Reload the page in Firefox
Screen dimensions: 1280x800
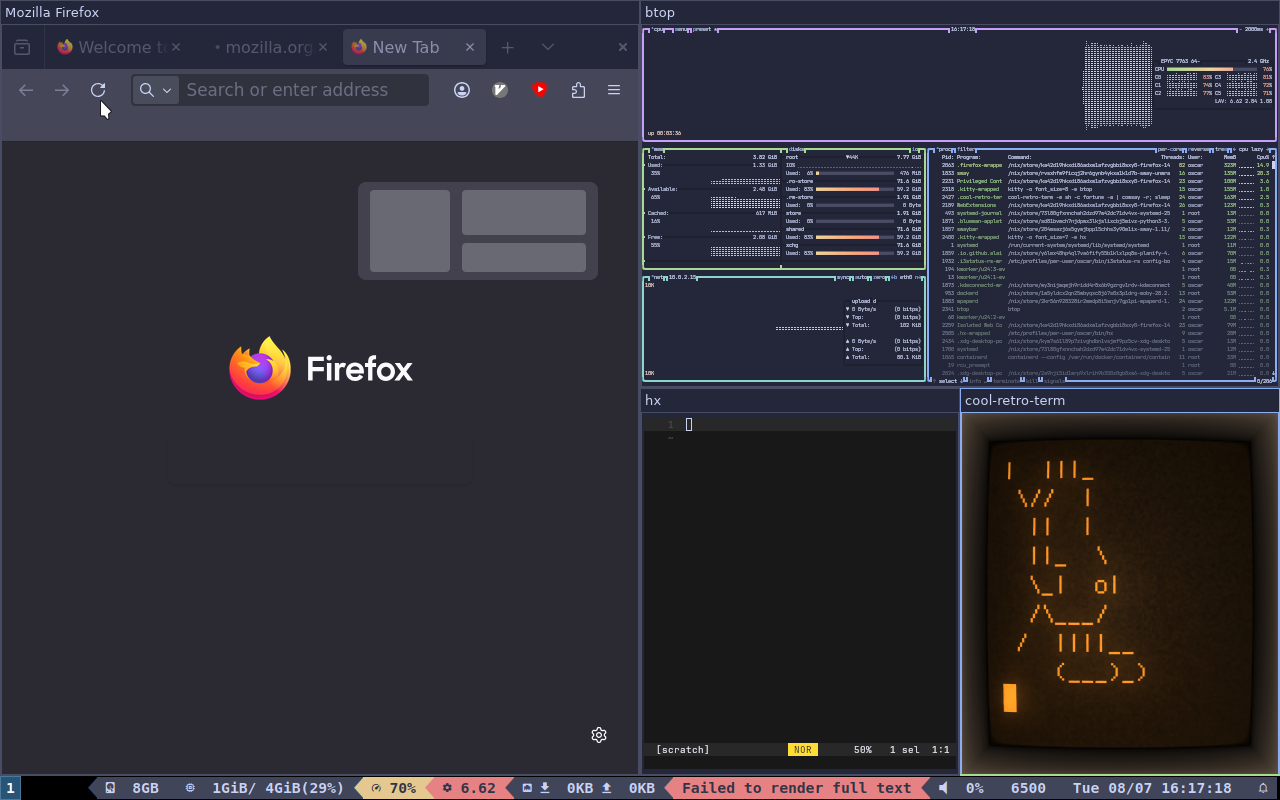98,90
